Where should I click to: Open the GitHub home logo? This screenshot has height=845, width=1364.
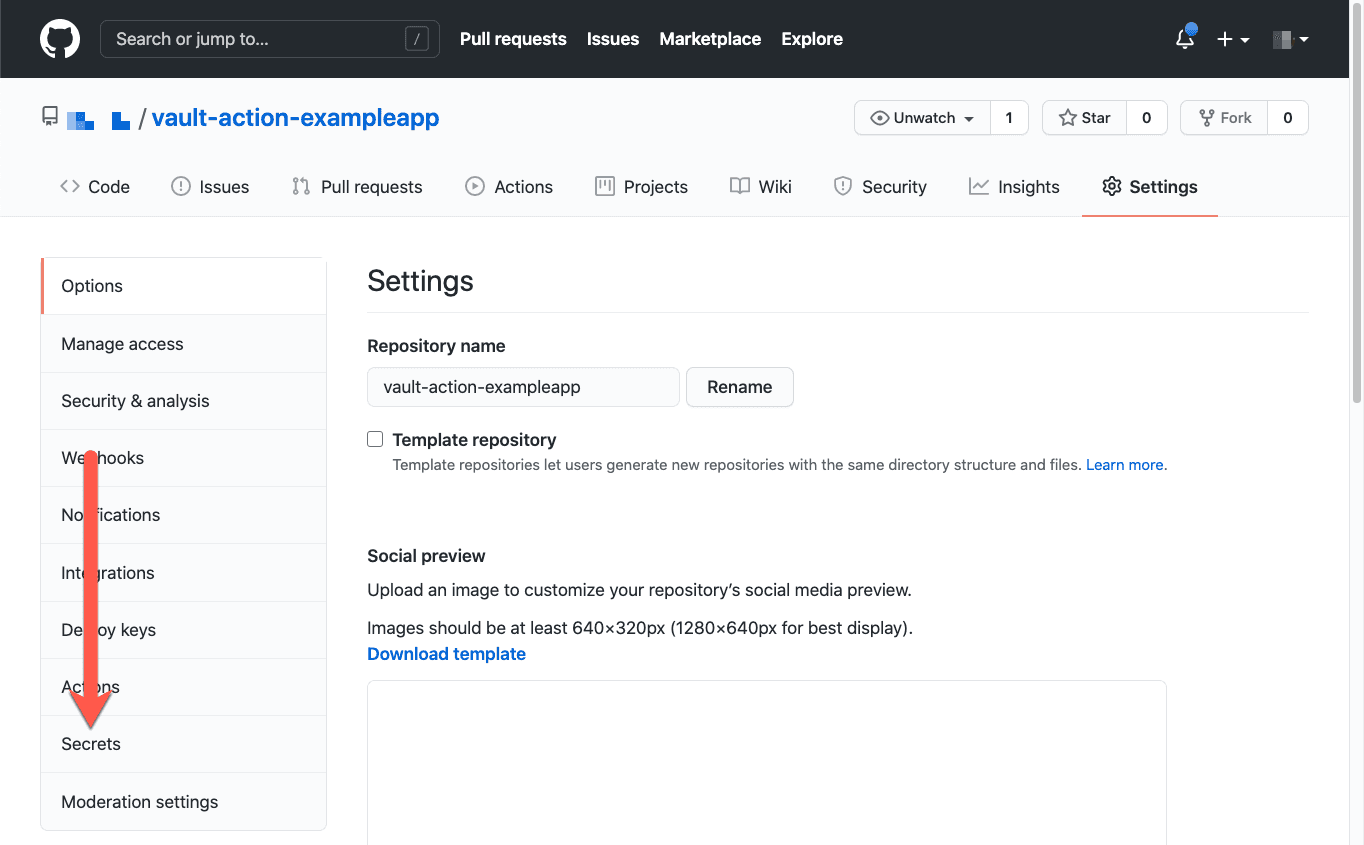pos(59,39)
